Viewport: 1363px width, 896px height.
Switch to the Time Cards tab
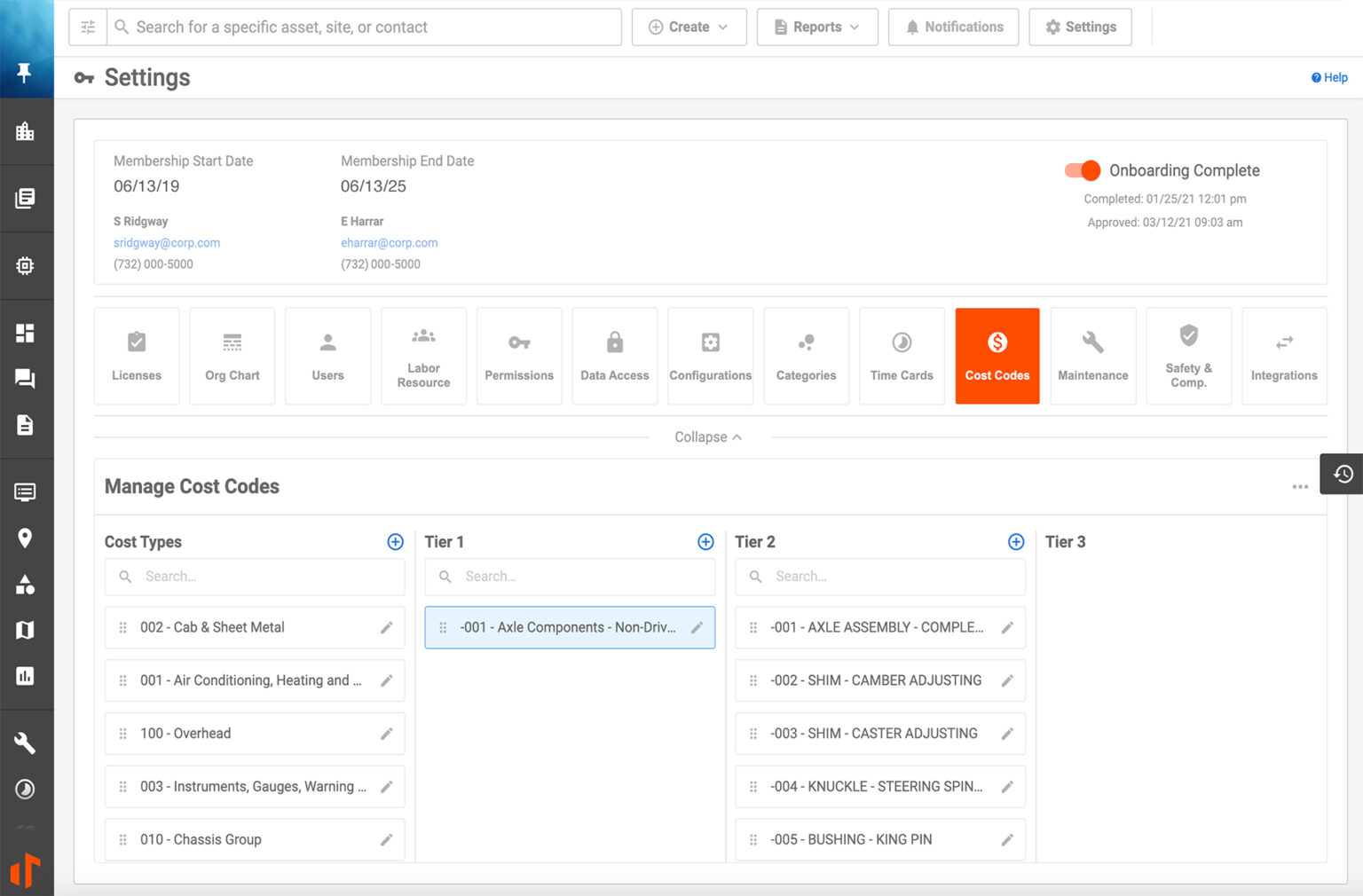pyautogui.click(x=902, y=356)
